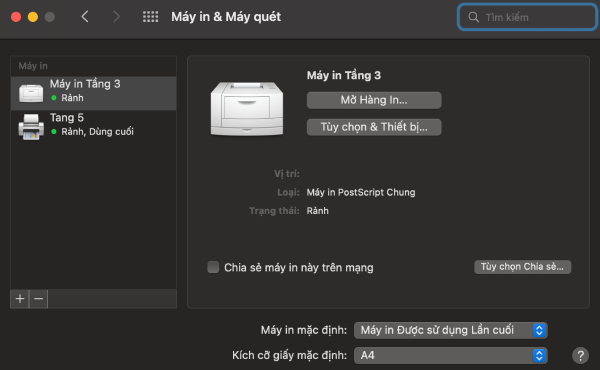Open the Mở Hàng In print queue
Screen dimensions: 600x370
click(374, 100)
